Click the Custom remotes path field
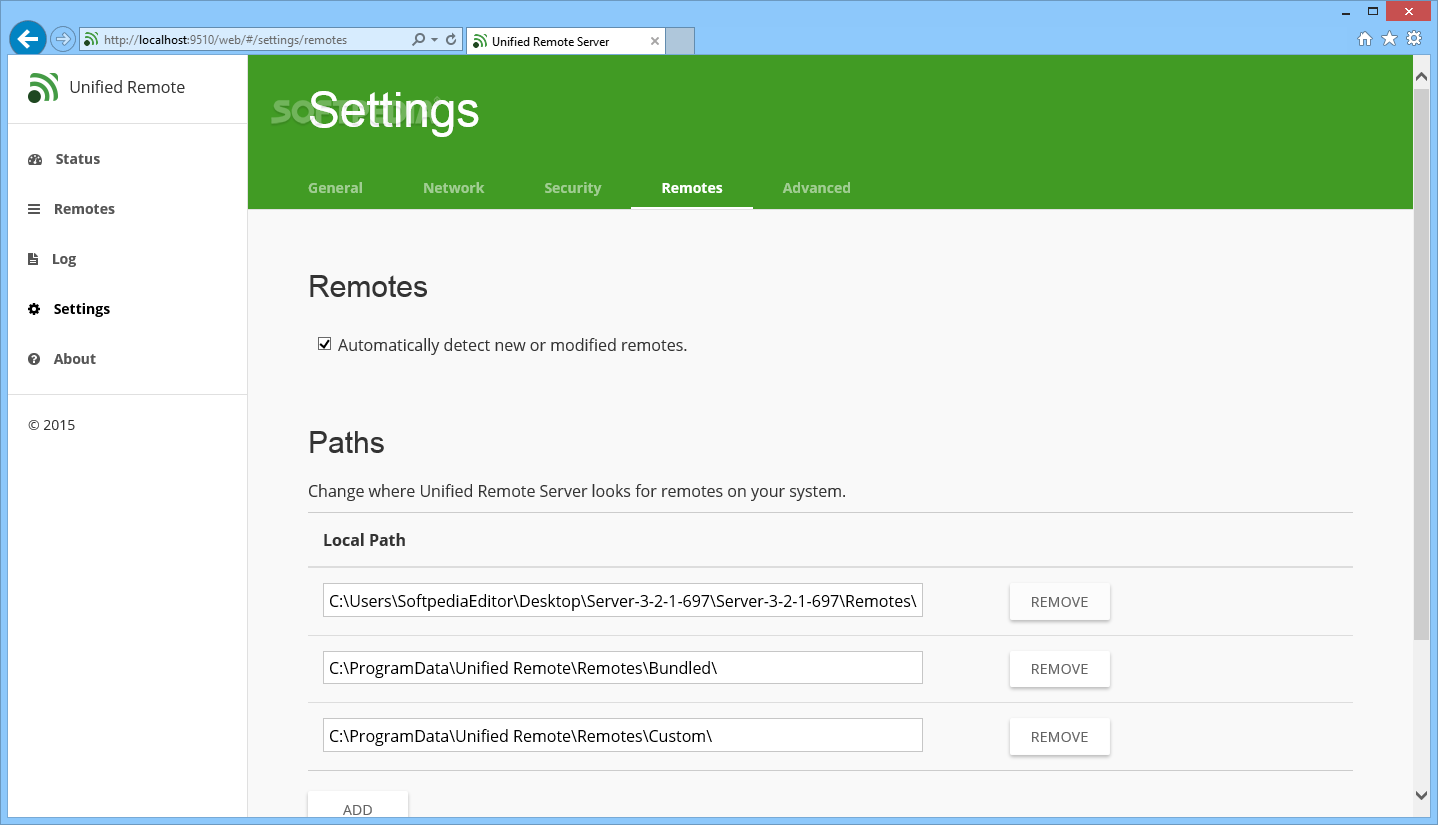1438x825 pixels. tap(622, 736)
